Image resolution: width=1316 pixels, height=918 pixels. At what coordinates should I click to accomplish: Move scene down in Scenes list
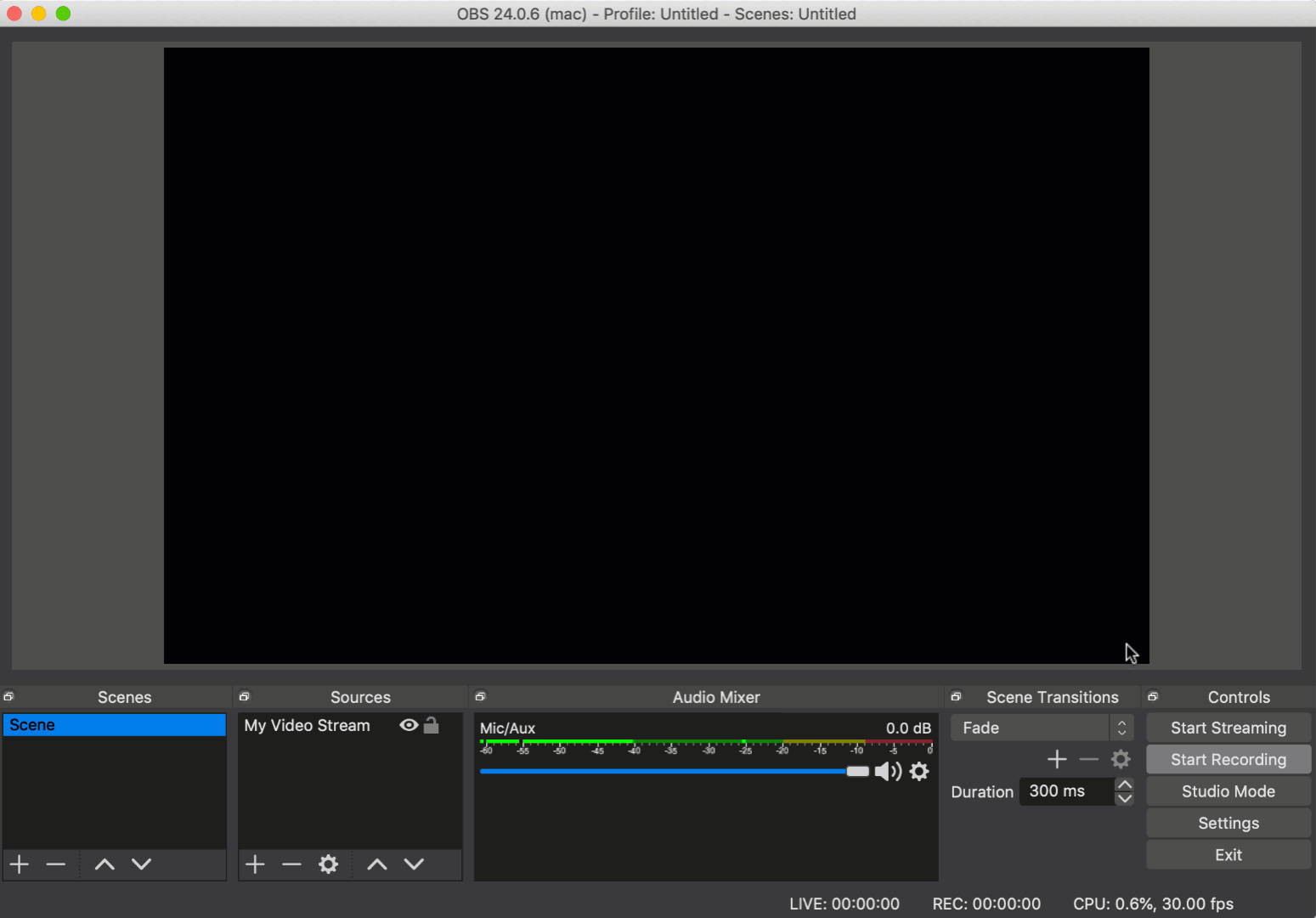tap(141, 864)
